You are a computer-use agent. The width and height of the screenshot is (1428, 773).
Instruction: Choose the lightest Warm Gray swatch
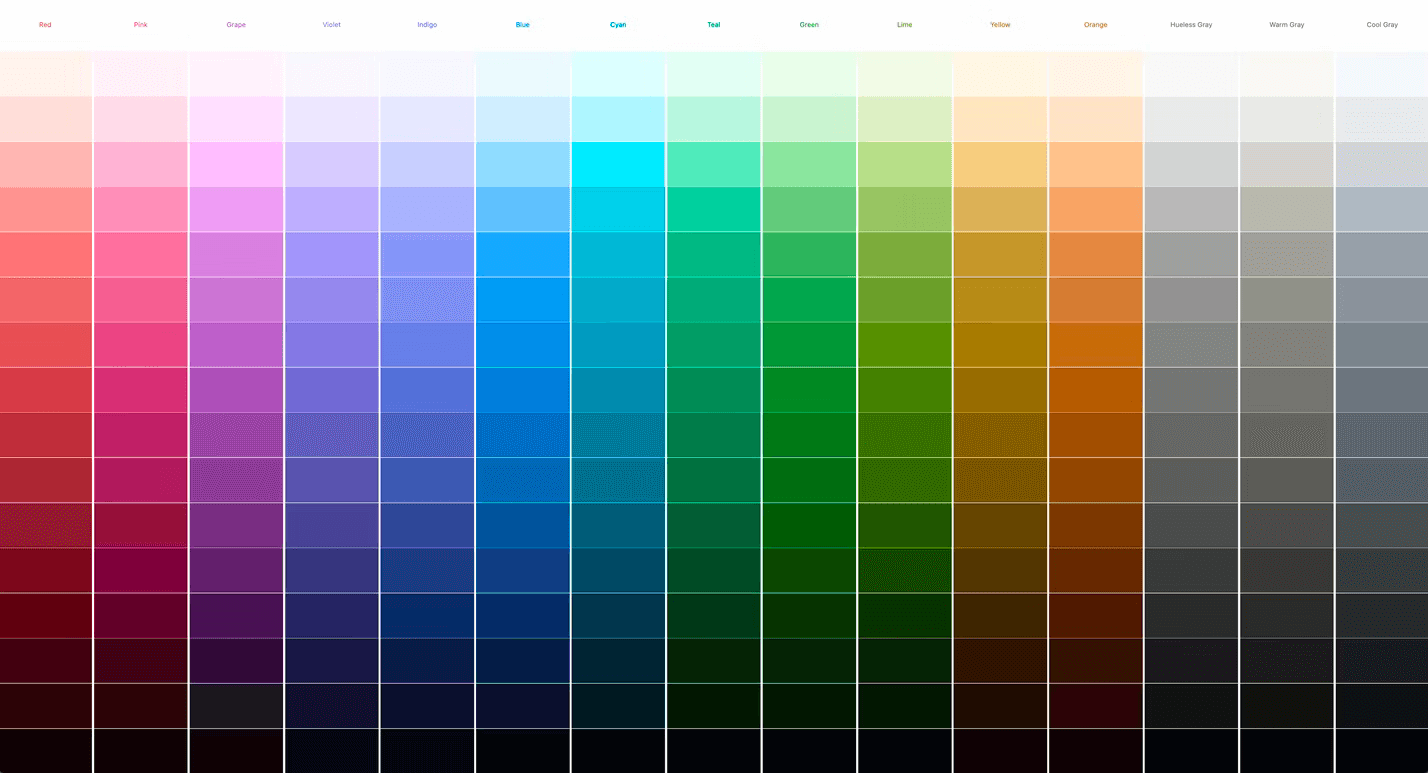tap(1287, 74)
